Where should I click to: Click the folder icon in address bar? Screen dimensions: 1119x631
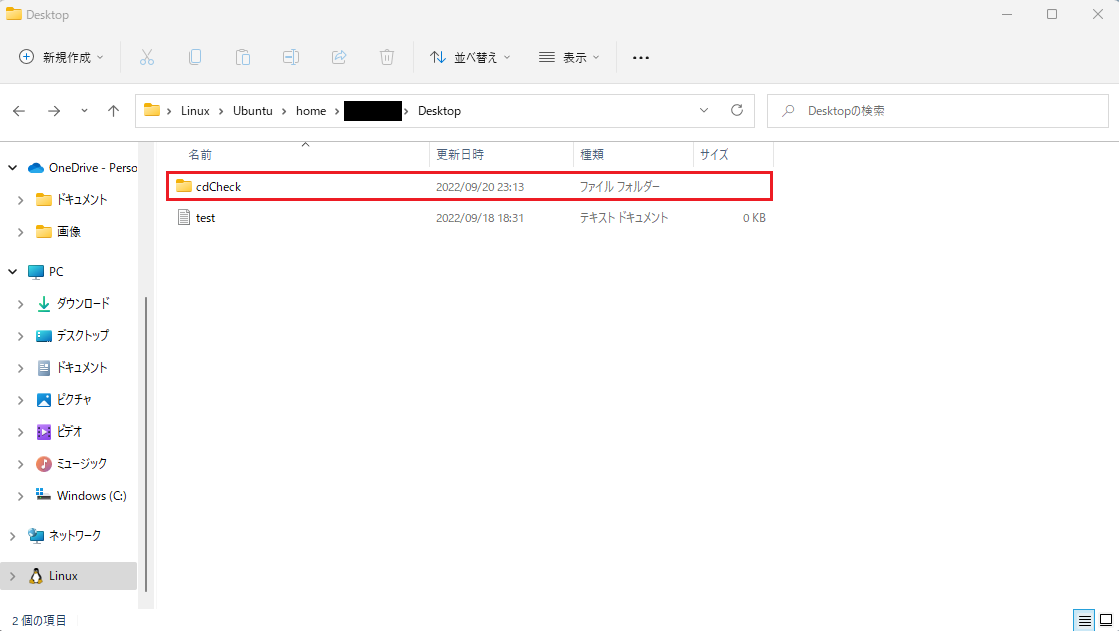152,110
